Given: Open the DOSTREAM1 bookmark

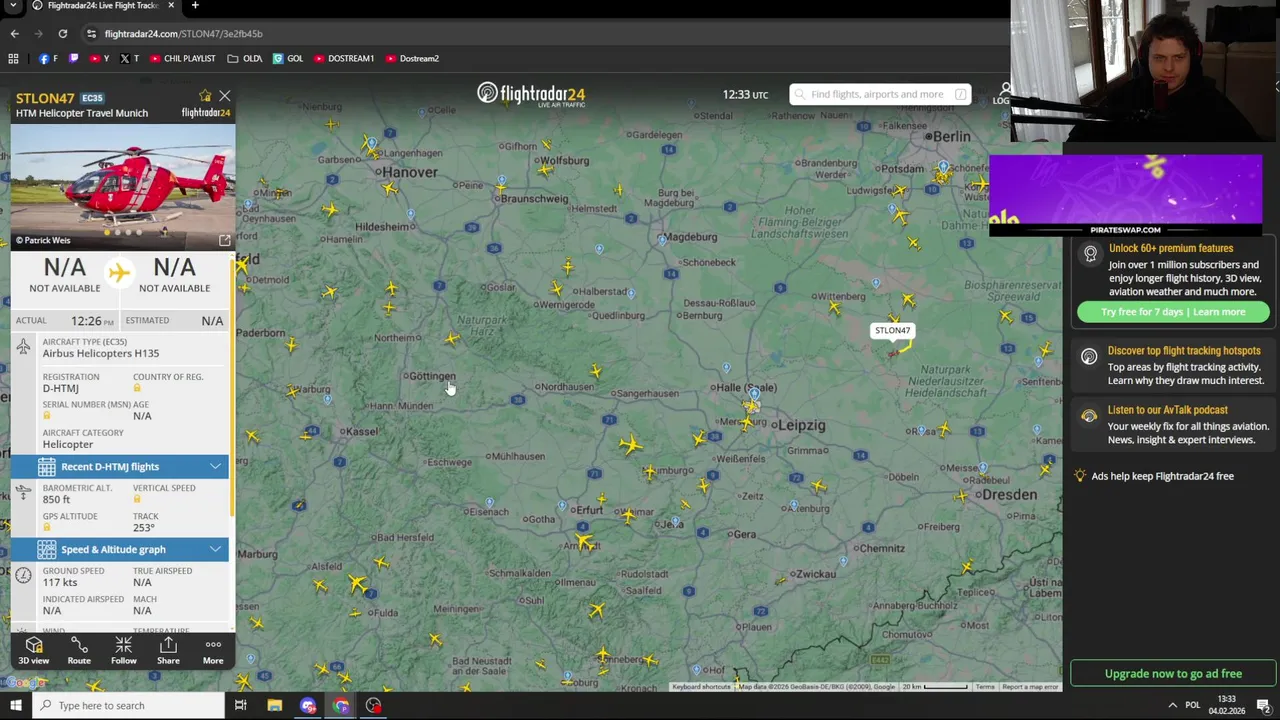Looking at the screenshot, I should tap(344, 59).
